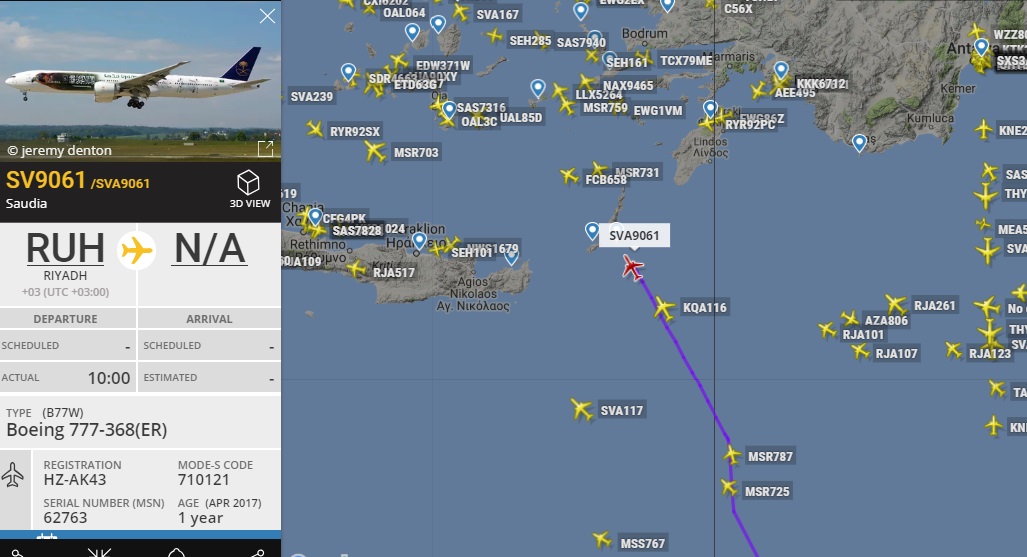The image size is (1027, 557).
Task: Open the airport pin next to the SVA9061 label
Action: point(592,231)
